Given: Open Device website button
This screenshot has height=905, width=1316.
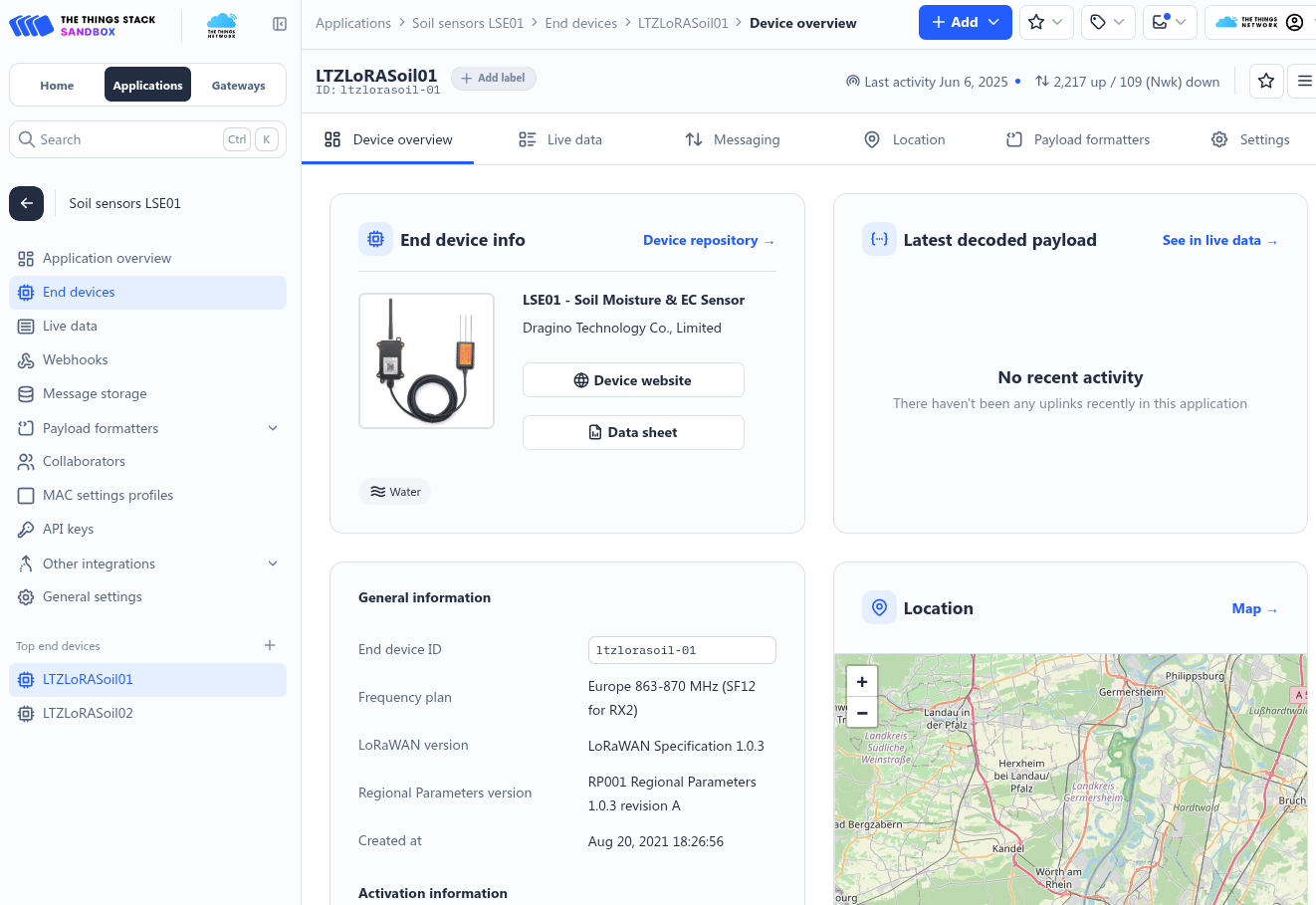Looking at the screenshot, I should coord(633,380).
